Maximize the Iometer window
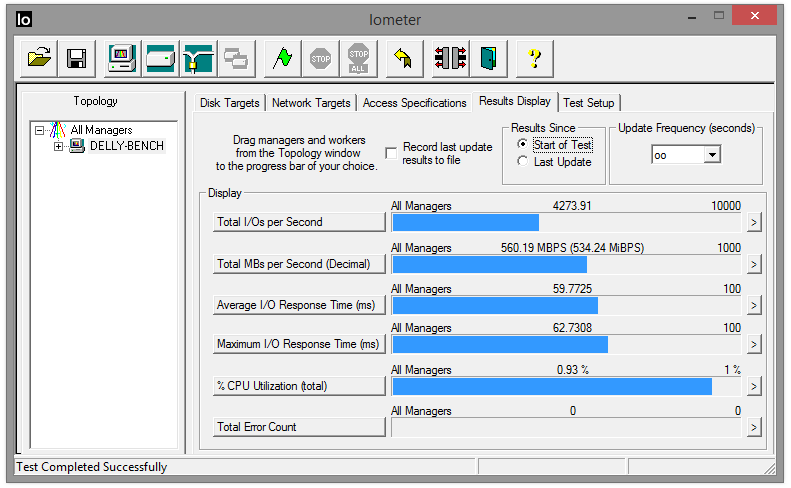The image size is (791, 488). (x=719, y=16)
